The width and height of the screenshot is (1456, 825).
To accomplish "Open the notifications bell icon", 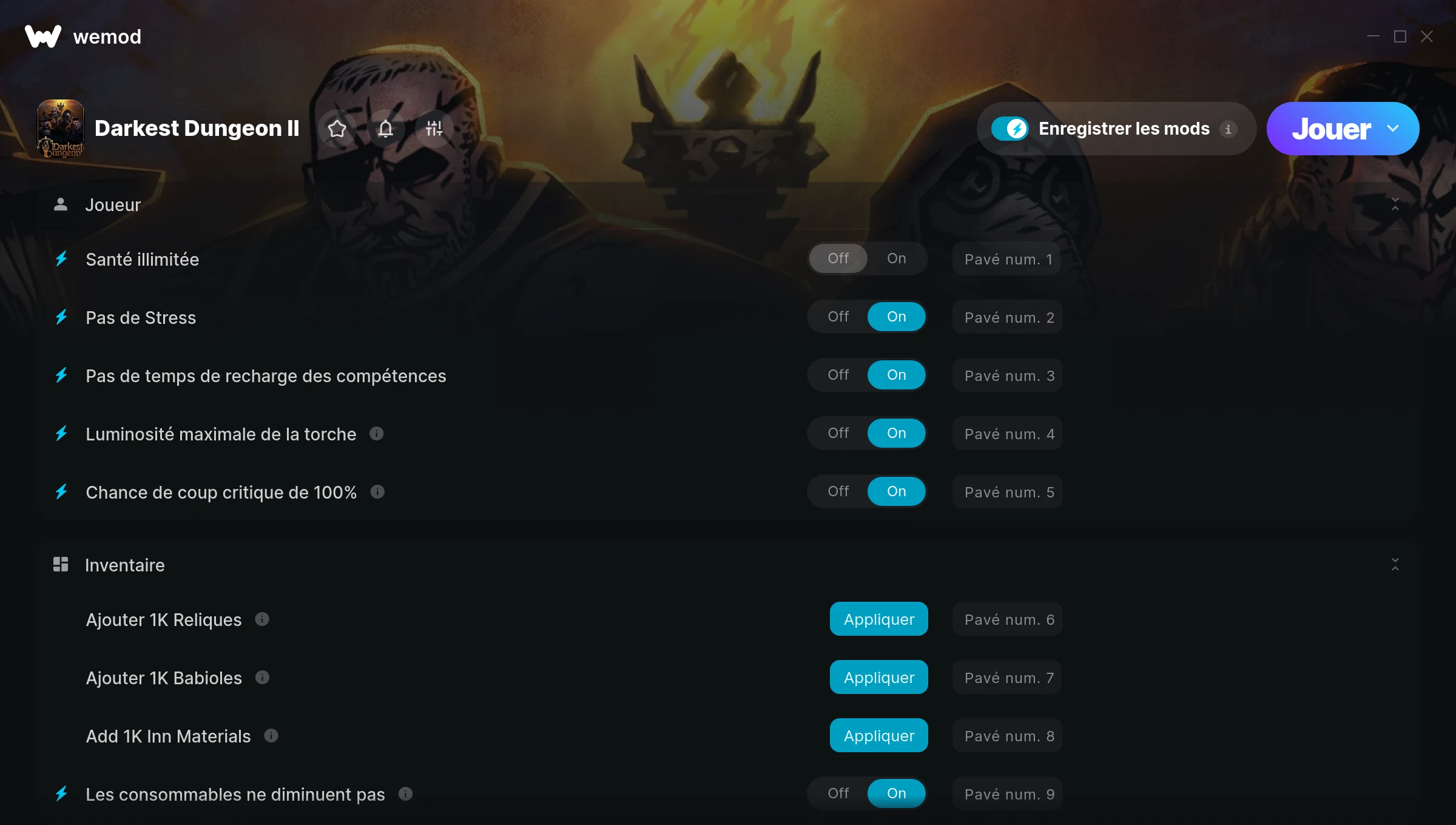I will [x=386, y=129].
